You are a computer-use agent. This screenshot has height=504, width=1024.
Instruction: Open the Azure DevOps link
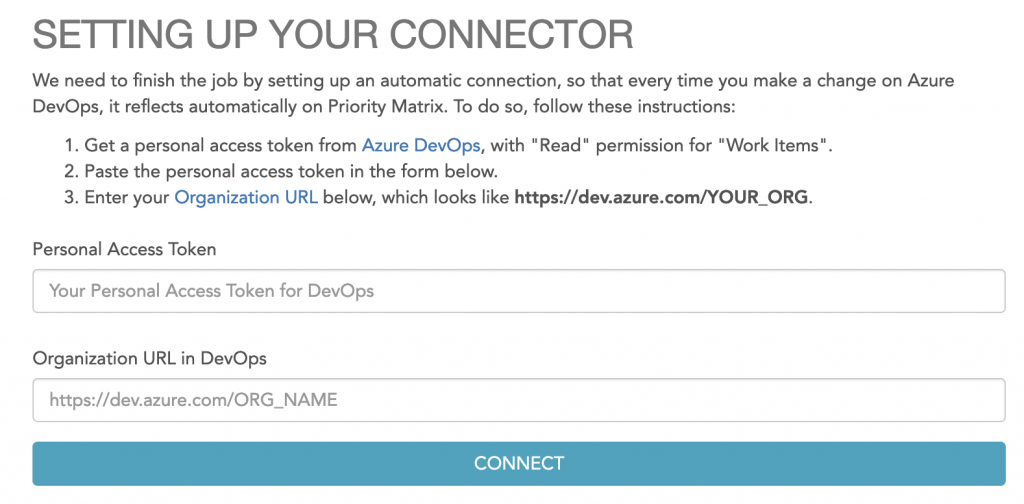pos(423,145)
